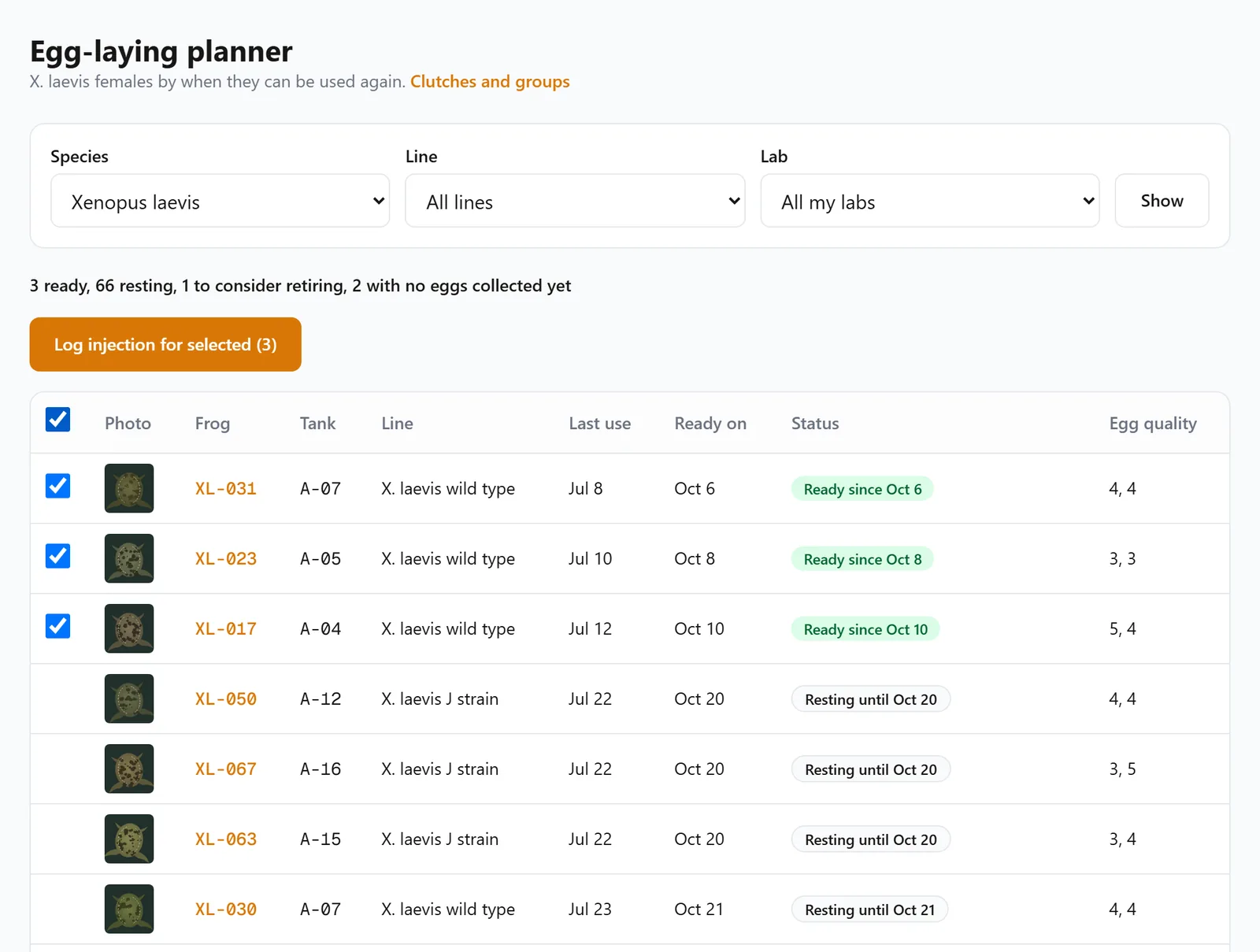This screenshot has width=1260, height=952.
Task: Open frog XL-063 link
Action: (226, 839)
